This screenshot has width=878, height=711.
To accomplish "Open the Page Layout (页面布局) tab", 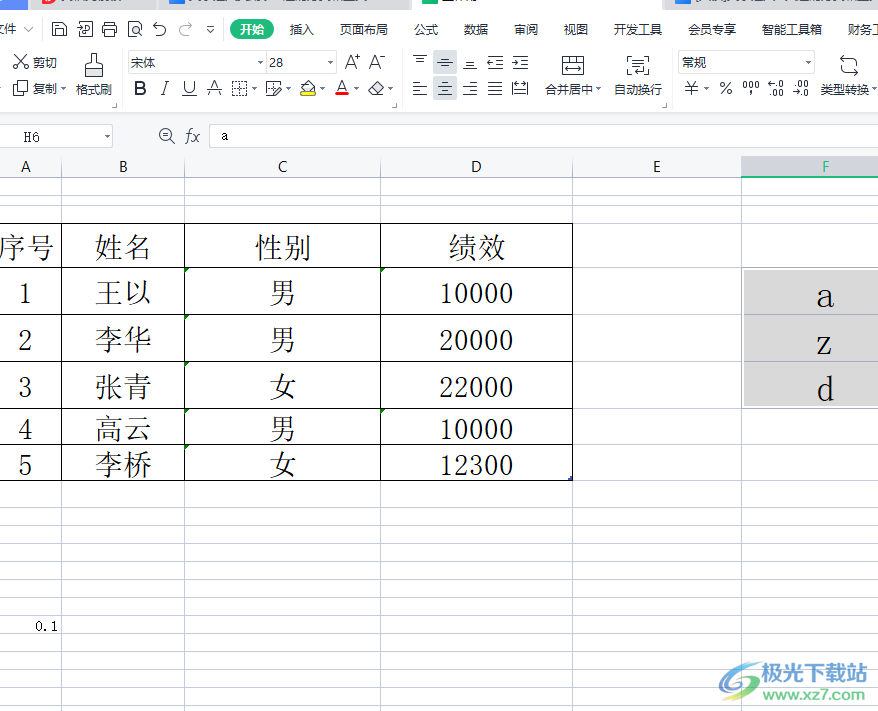I will (x=364, y=29).
